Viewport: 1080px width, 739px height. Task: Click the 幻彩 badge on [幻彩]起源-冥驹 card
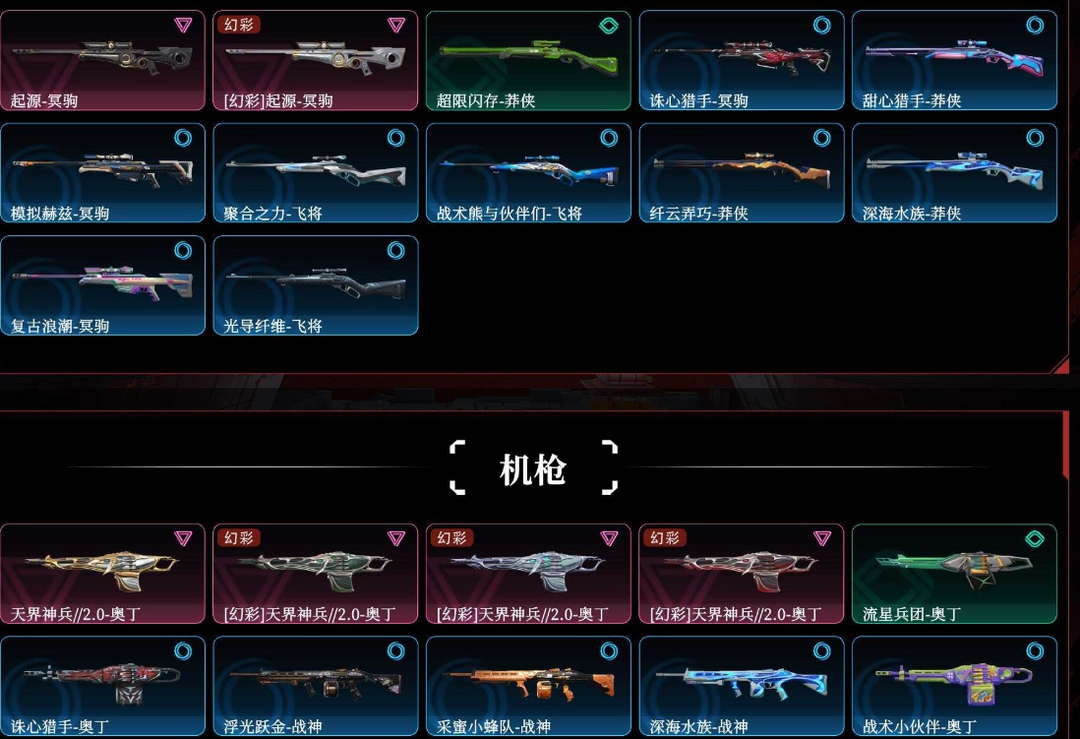238,25
